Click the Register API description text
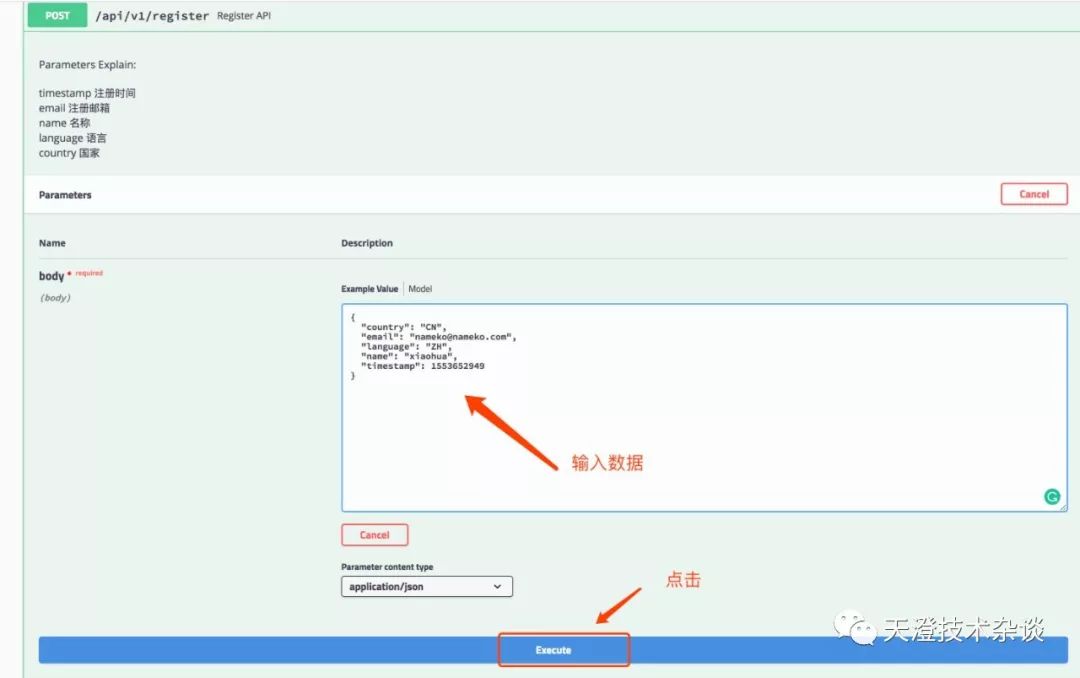1080x678 pixels. (x=244, y=15)
